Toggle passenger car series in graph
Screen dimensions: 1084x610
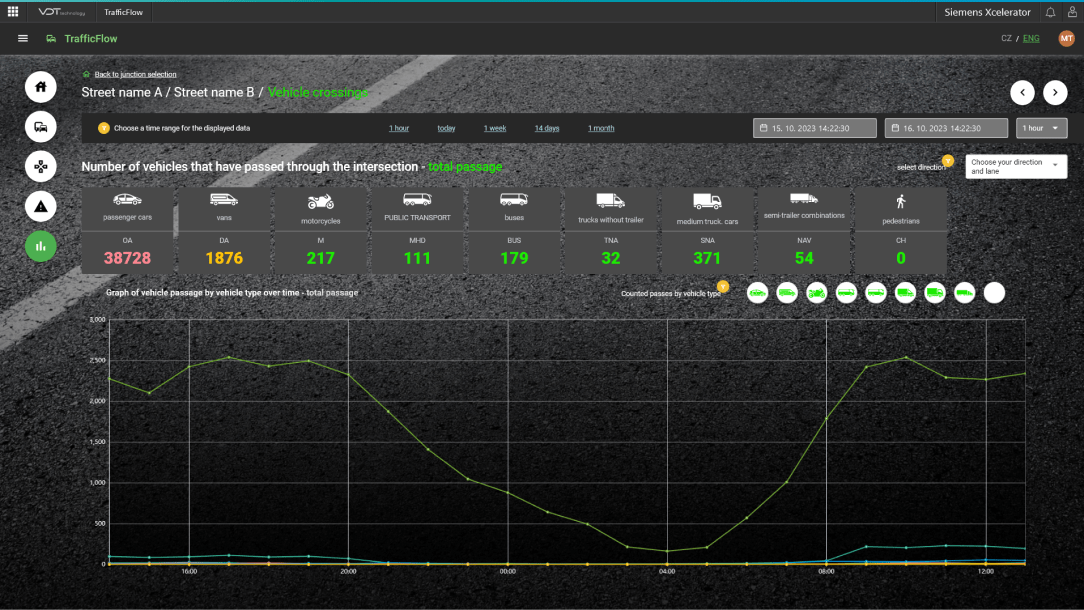tap(758, 293)
